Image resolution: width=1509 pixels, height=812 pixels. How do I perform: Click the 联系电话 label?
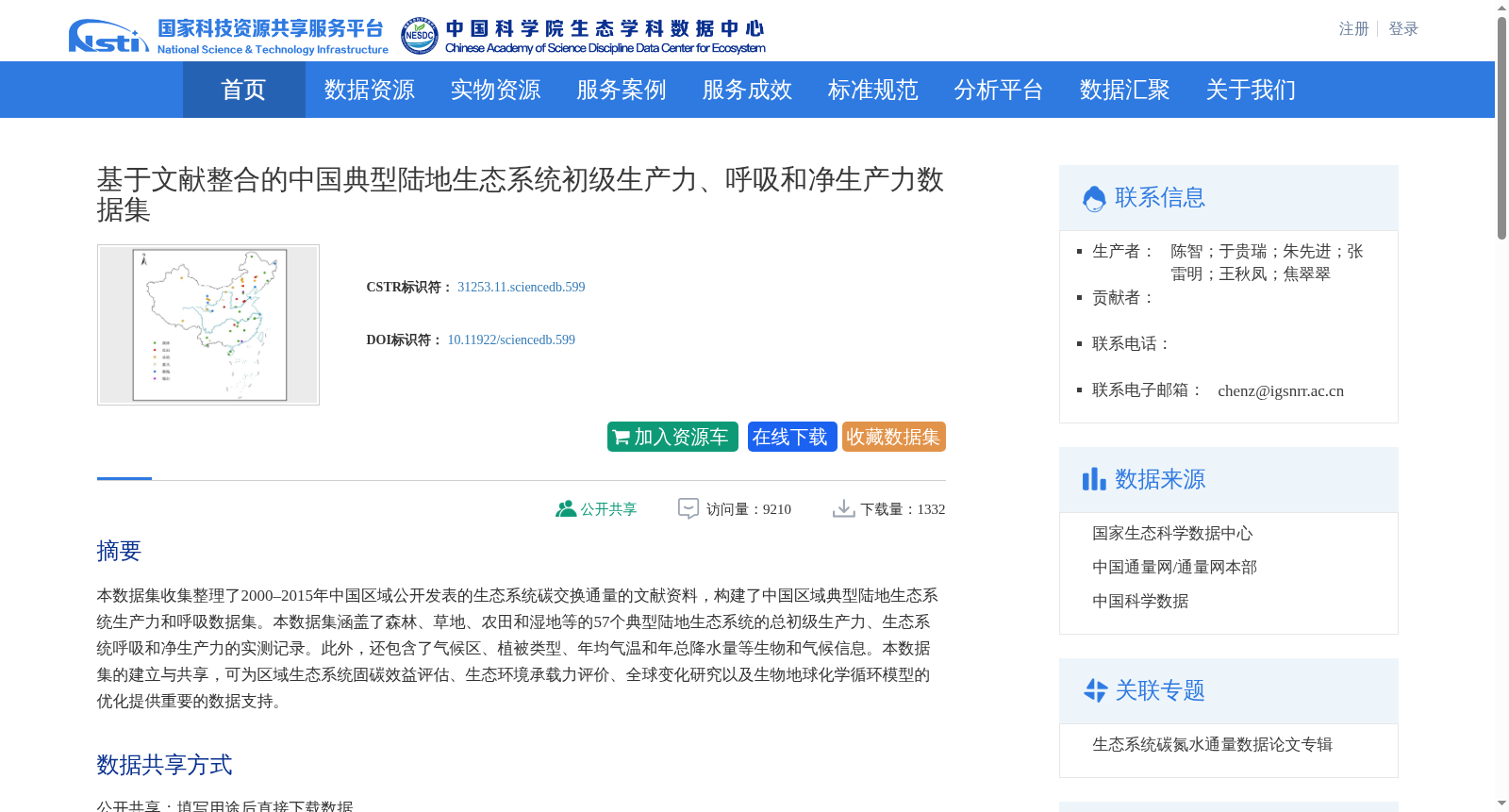click(x=1132, y=343)
